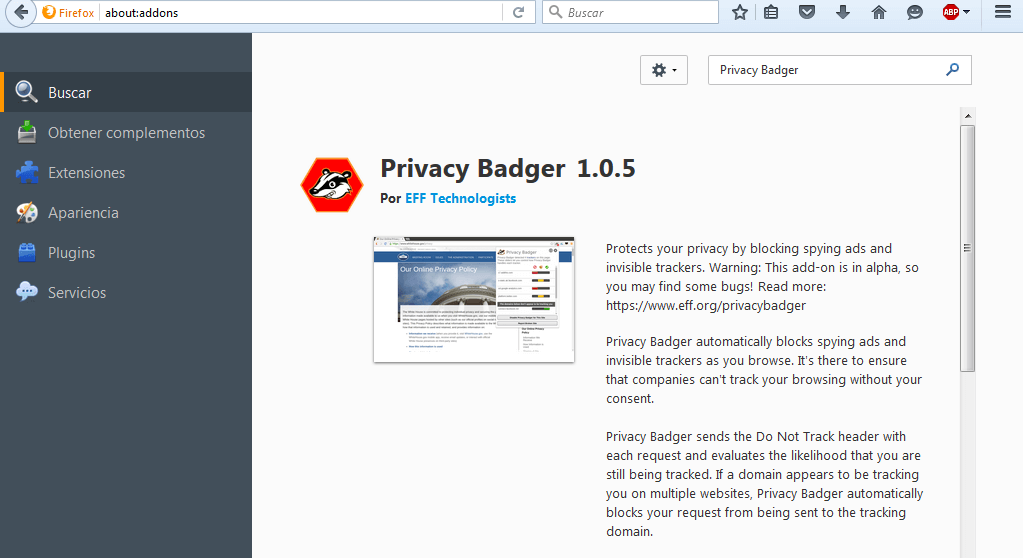Click the vertical scrollbar thumb
The image size is (1023, 558).
pyautogui.click(x=968, y=249)
